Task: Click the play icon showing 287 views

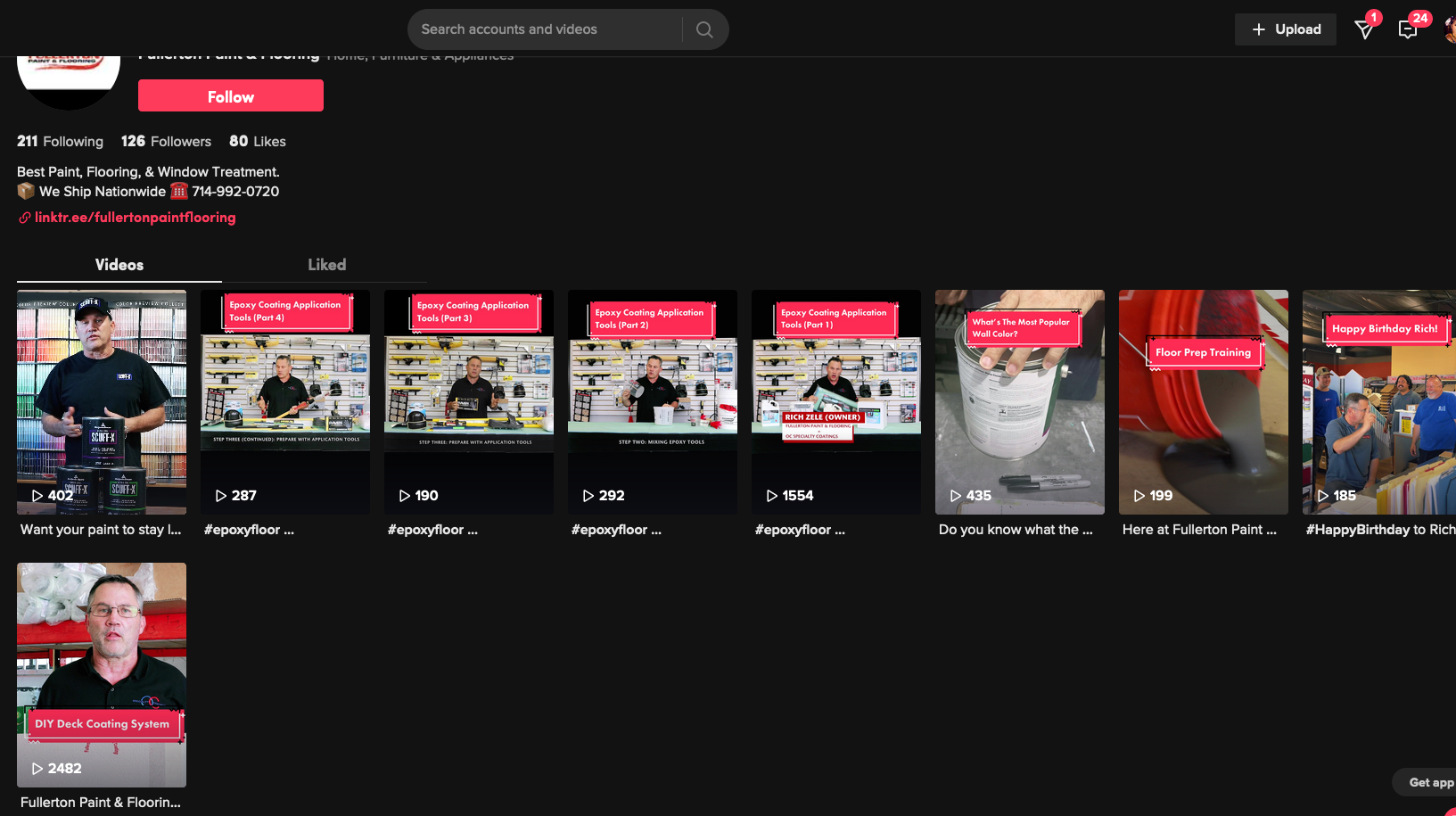Action: [221, 496]
